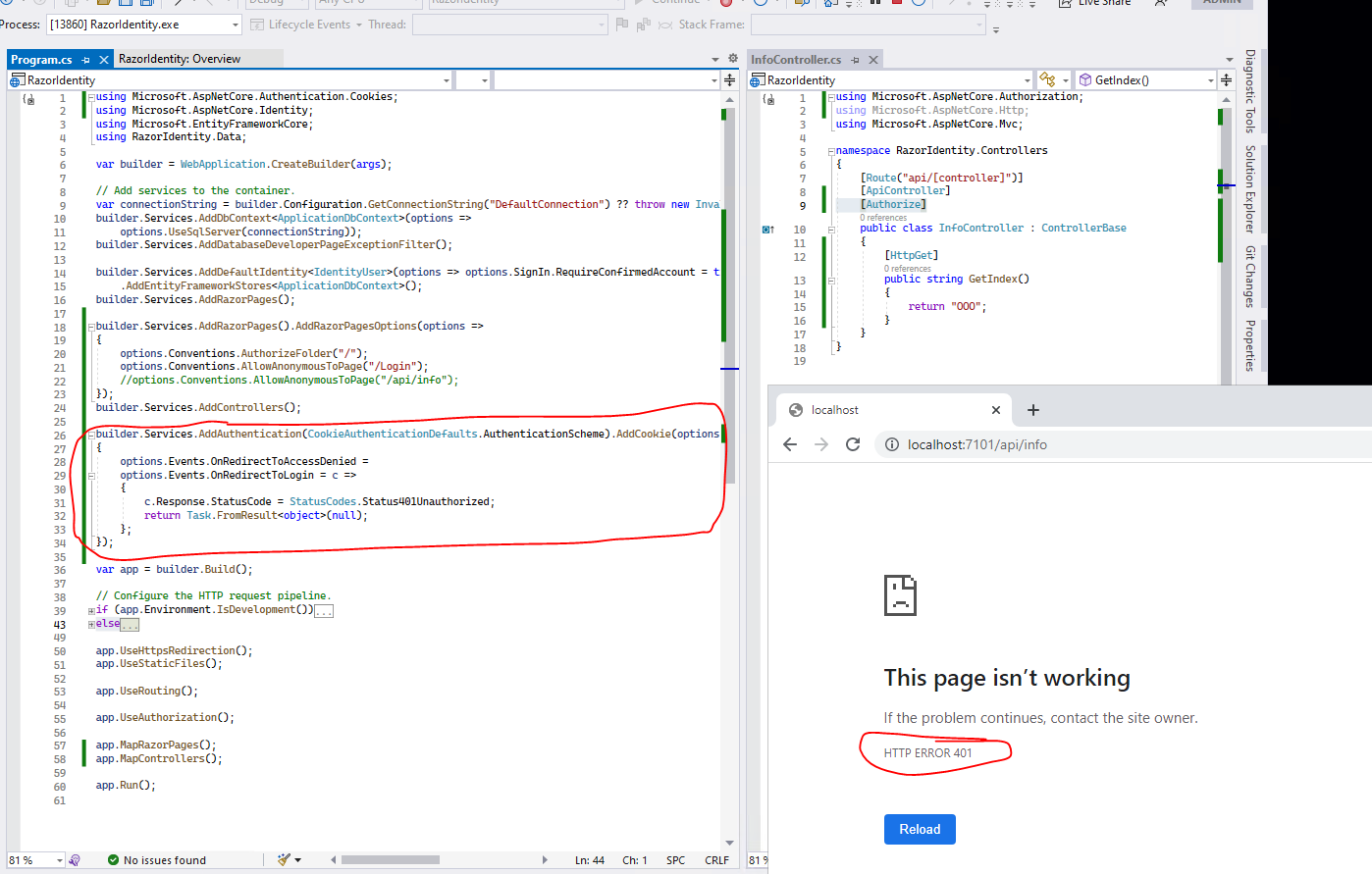The image size is (1372, 874).
Task: Click the [Authorize] attribute at line 9
Action: pyautogui.click(x=893, y=204)
